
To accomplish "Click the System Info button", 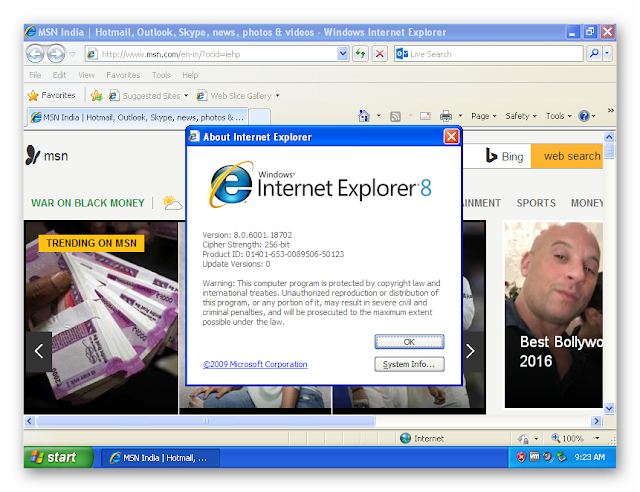I will [x=409, y=364].
